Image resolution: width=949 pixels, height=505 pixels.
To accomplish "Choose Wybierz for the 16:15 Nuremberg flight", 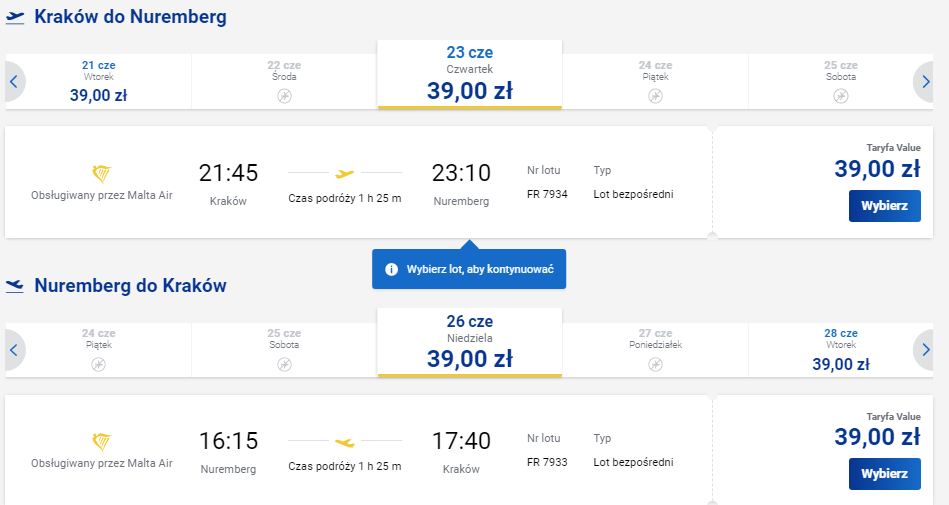I will (884, 474).
